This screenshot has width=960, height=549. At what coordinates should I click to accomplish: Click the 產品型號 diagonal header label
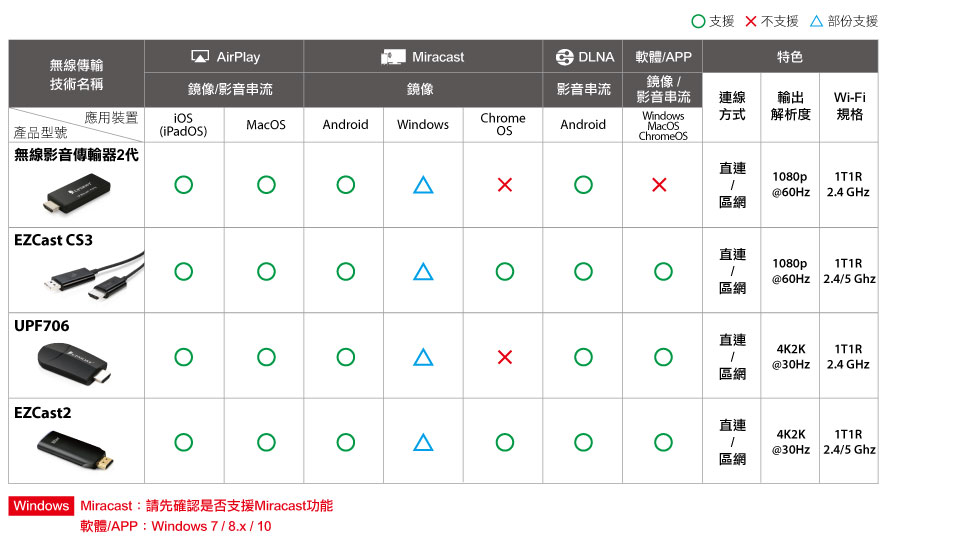tap(40, 132)
